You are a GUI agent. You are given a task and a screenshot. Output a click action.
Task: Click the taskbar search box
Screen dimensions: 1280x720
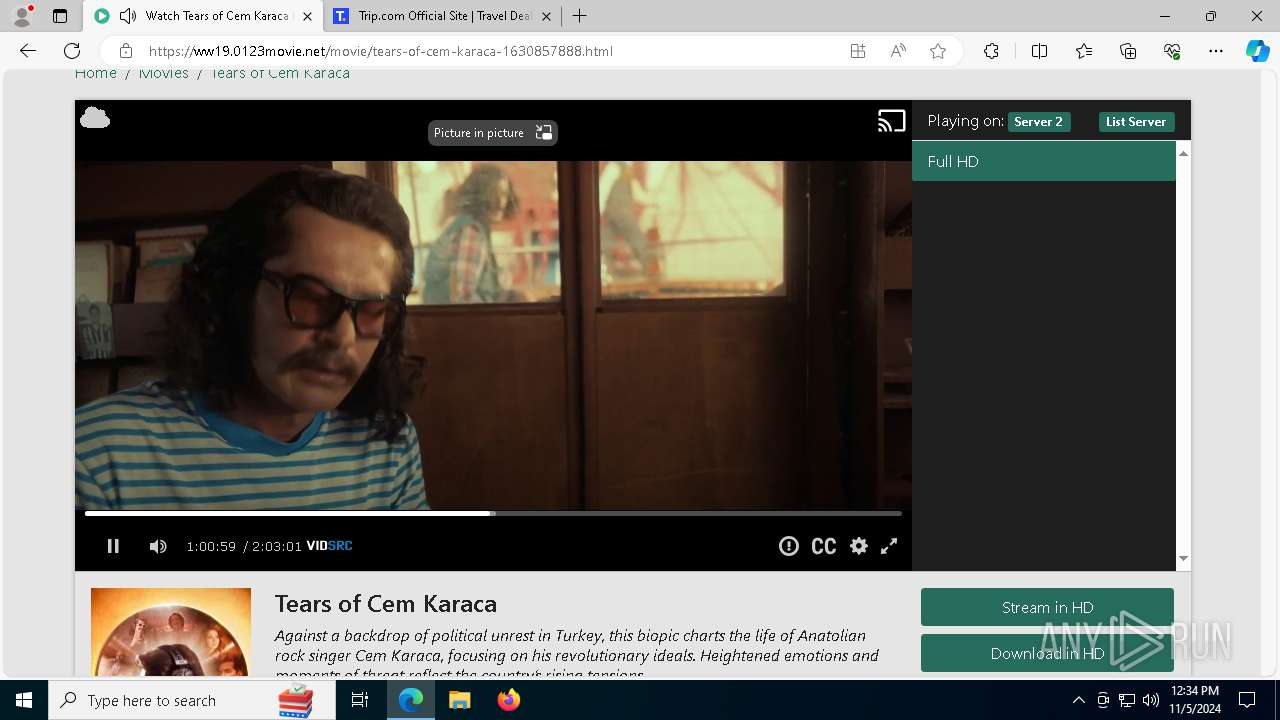tap(192, 700)
